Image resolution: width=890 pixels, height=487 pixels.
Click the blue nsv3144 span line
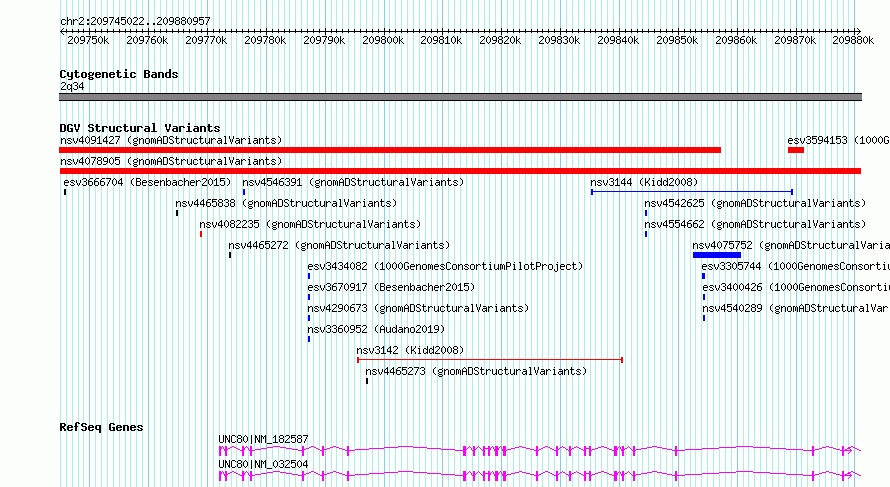coord(692,192)
